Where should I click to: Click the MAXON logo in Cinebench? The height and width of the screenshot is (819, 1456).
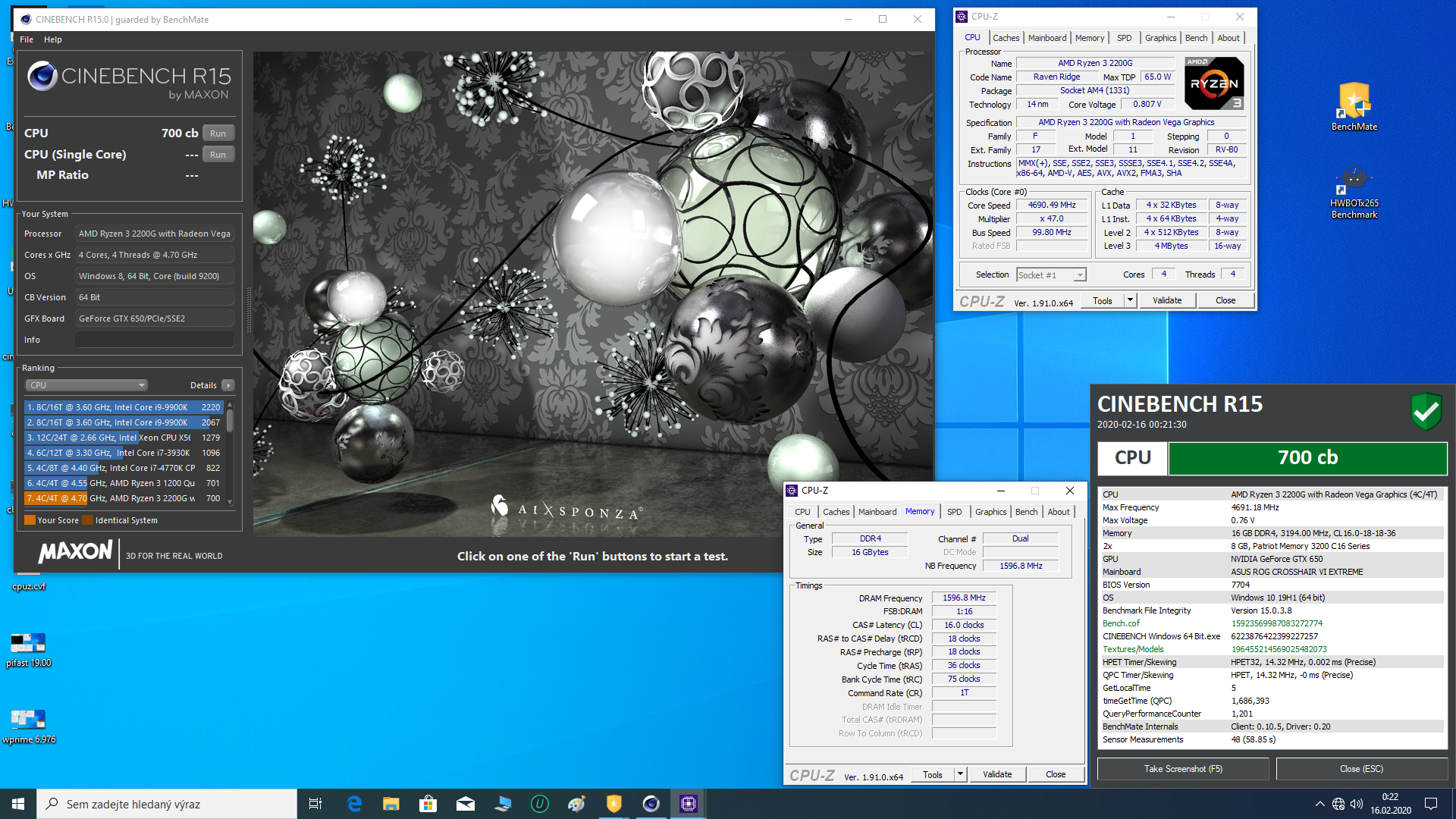coord(76,552)
